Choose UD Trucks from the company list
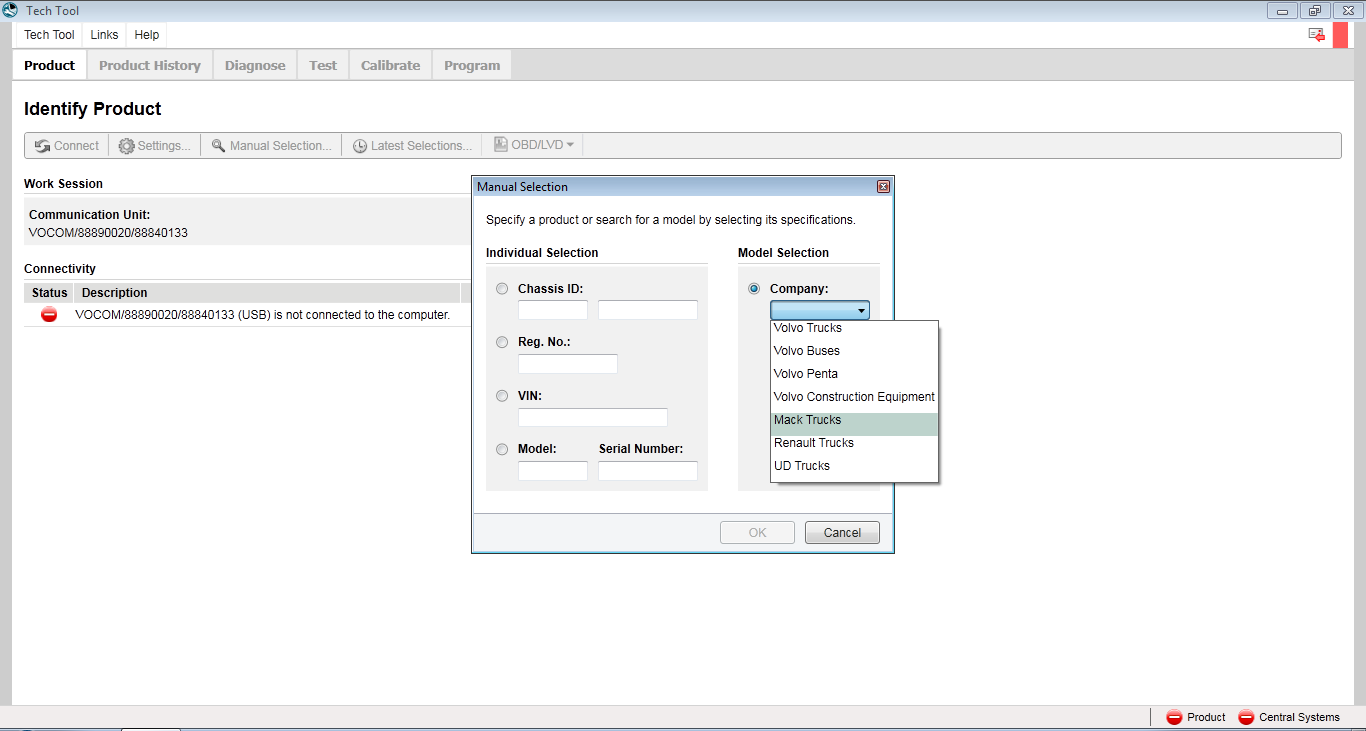 tap(855, 466)
